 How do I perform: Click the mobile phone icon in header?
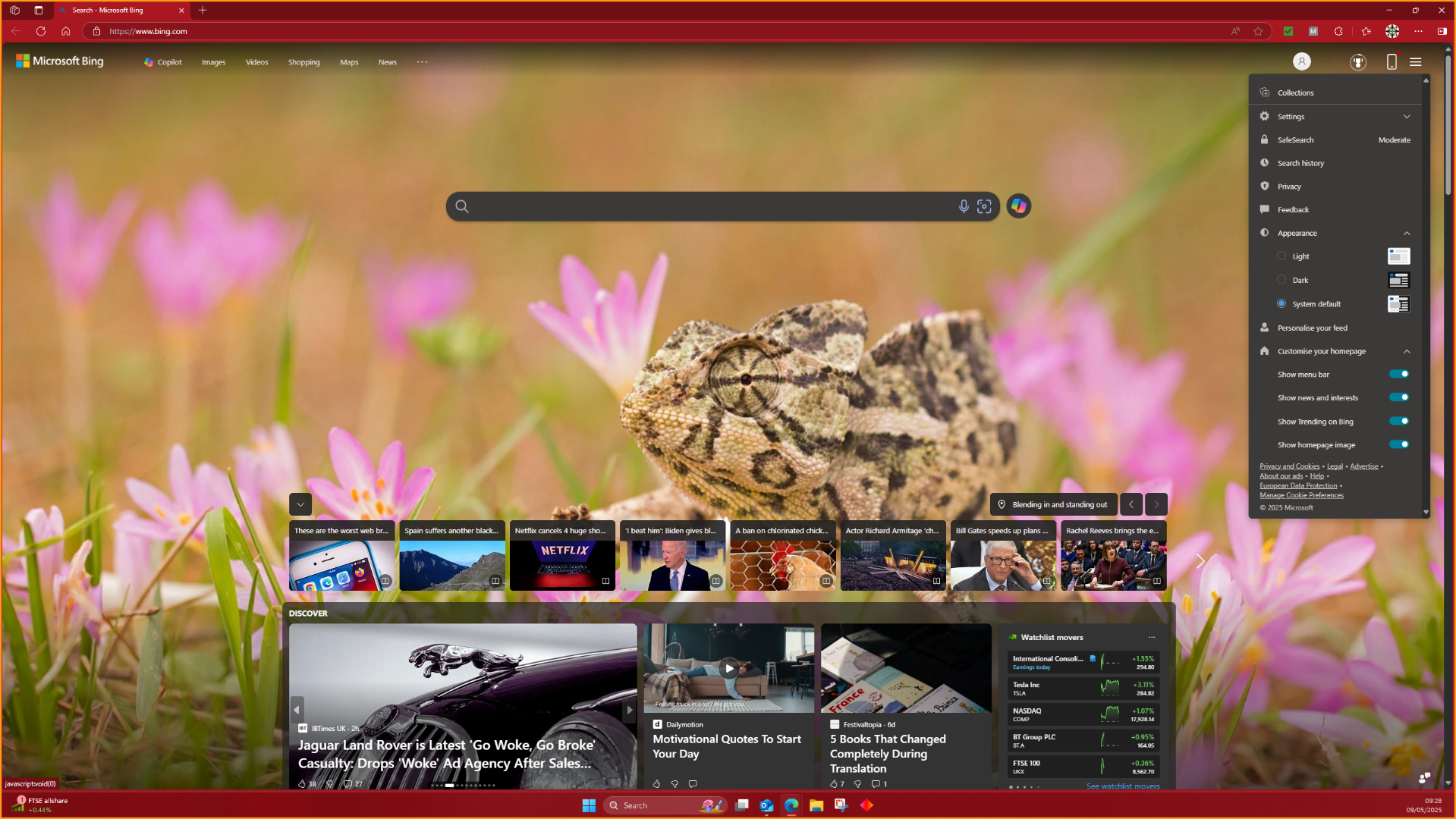click(x=1392, y=61)
